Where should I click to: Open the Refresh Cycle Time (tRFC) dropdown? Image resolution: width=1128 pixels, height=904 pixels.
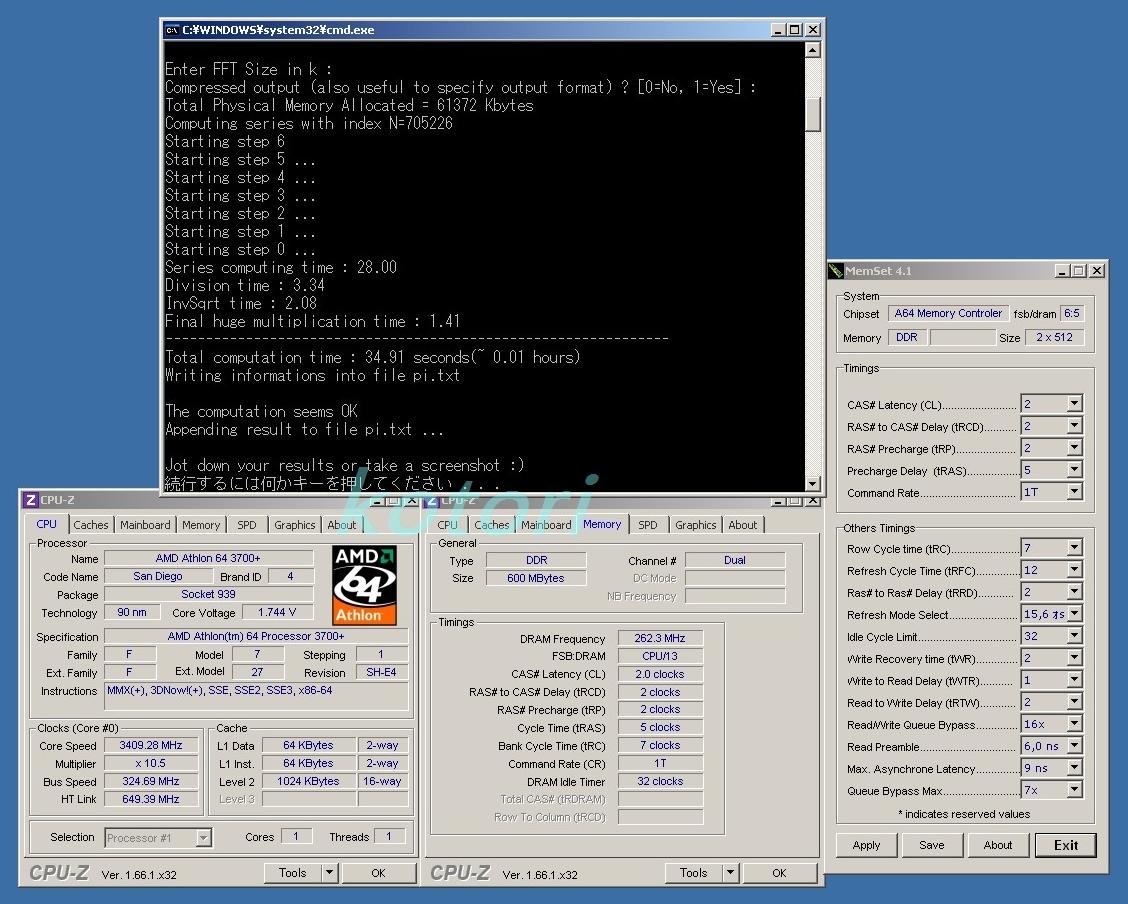tap(1074, 570)
